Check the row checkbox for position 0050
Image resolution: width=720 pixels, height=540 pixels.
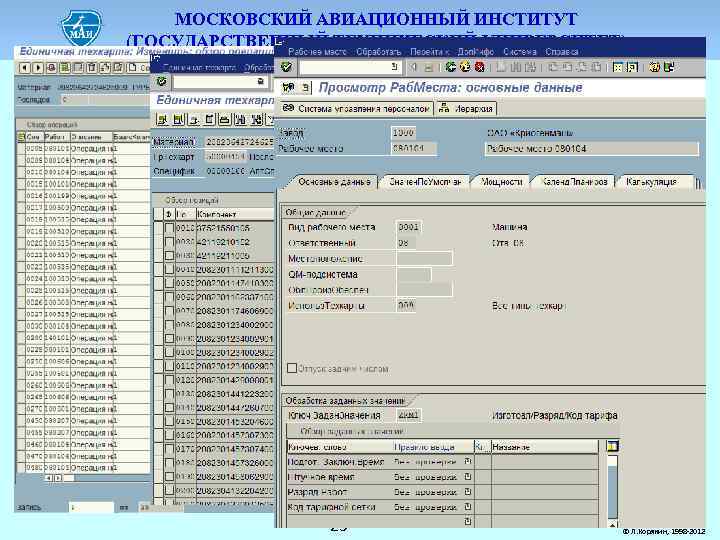169,283
